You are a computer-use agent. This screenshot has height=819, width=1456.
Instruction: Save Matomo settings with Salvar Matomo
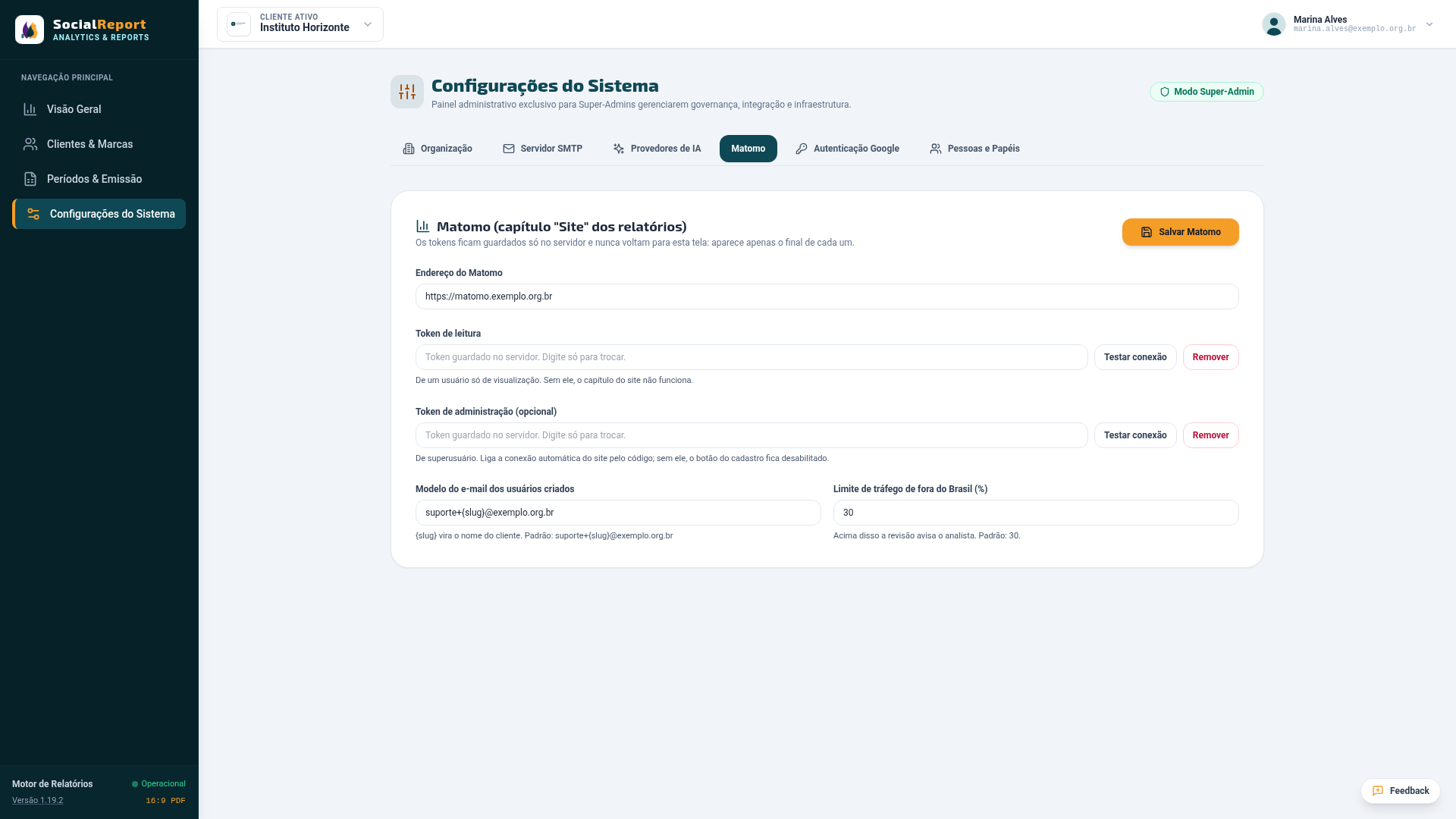[1181, 232]
